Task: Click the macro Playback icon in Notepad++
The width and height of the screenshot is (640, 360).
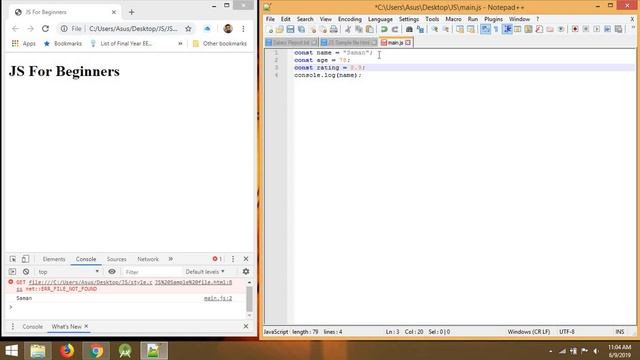Action: pyautogui.click(x=597, y=29)
